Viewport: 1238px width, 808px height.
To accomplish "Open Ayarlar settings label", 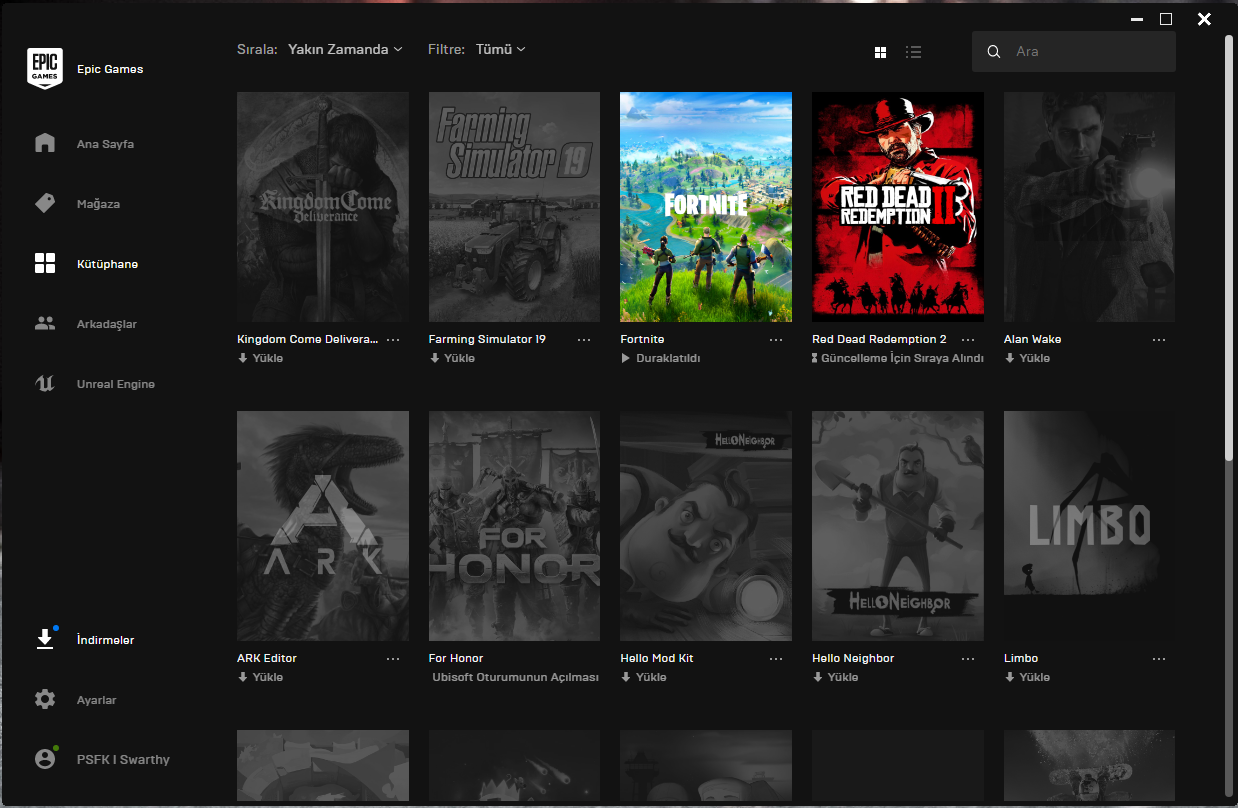I will click(97, 700).
